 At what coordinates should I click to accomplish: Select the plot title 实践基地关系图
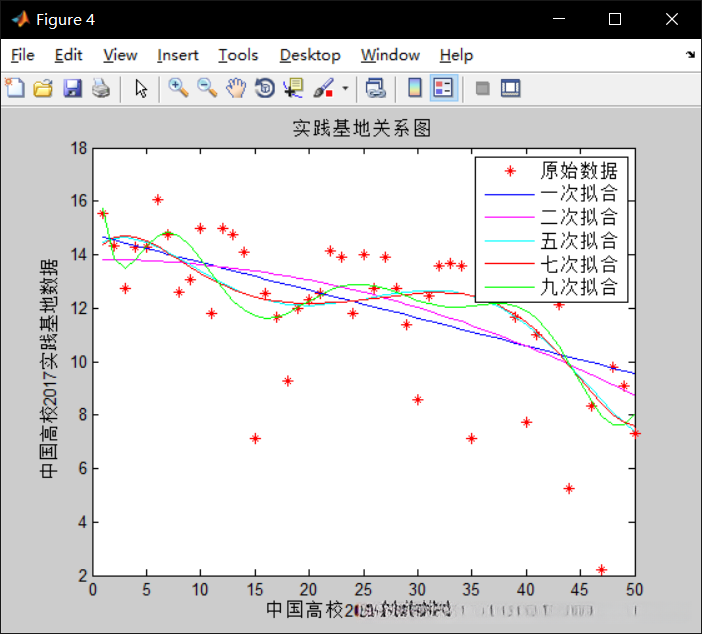point(362,129)
